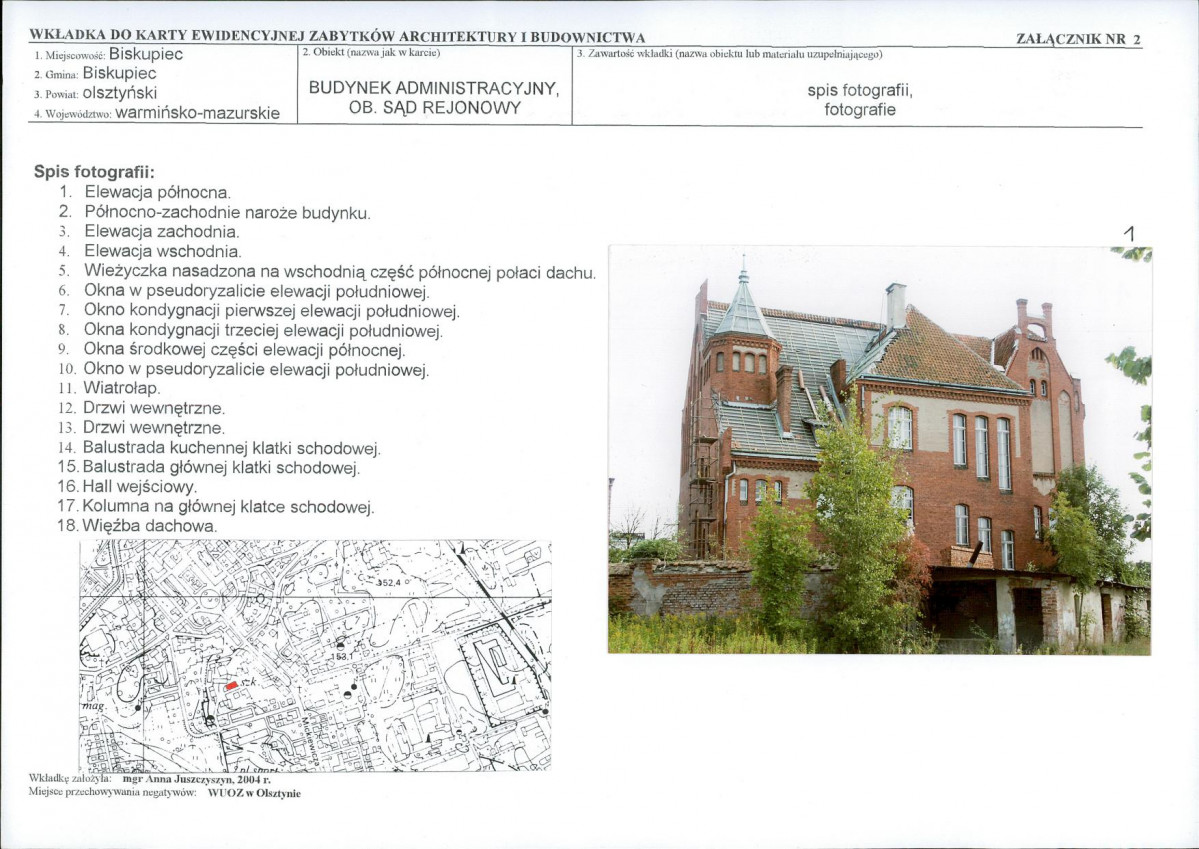Click list item '11. Wiatrołap.'
The width and height of the screenshot is (1199, 849).
coord(109,388)
